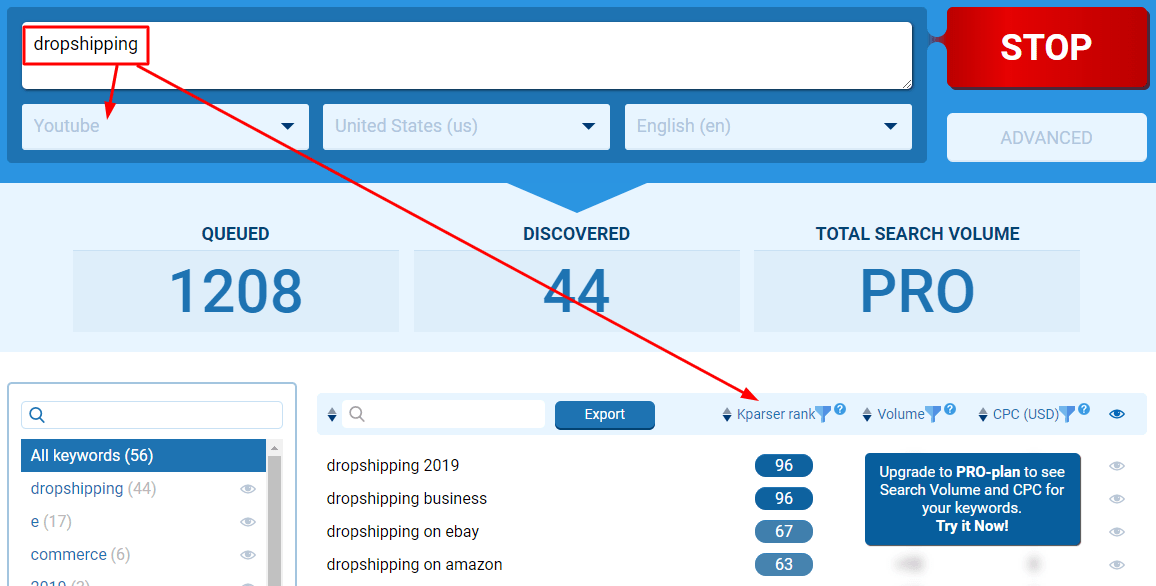Toggle the eye beside dropshipping 2019 row
1156x586 pixels.
1117,465
